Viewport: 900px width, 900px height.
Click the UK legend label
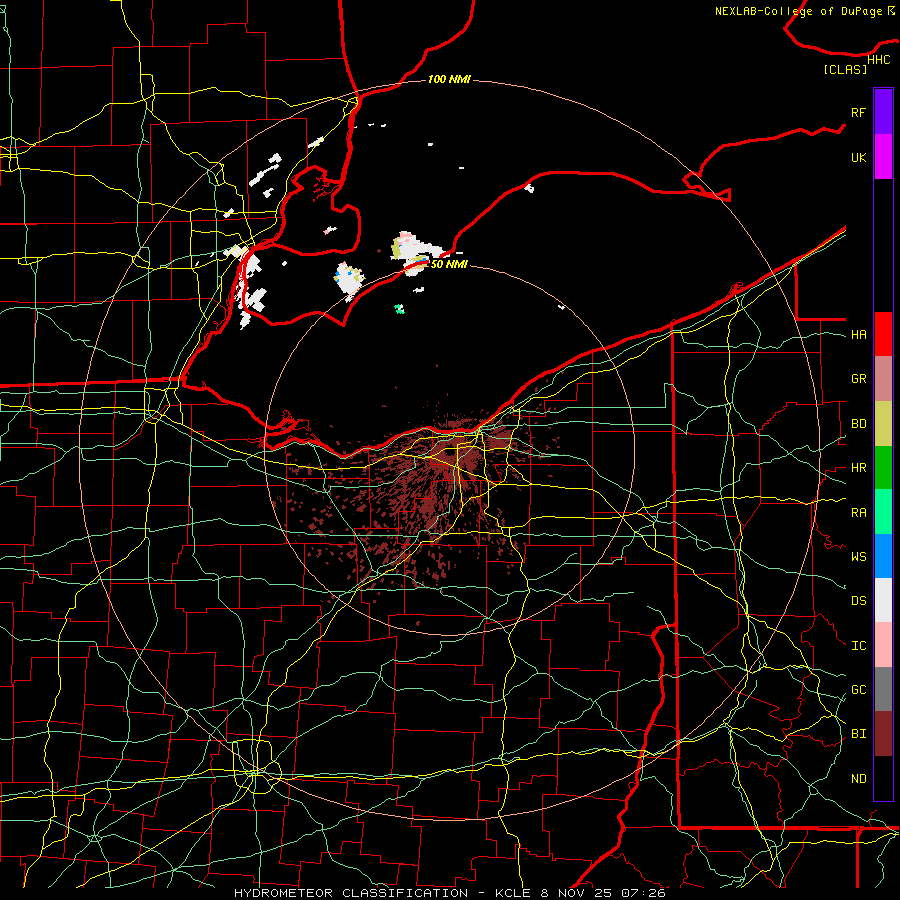[x=859, y=157]
